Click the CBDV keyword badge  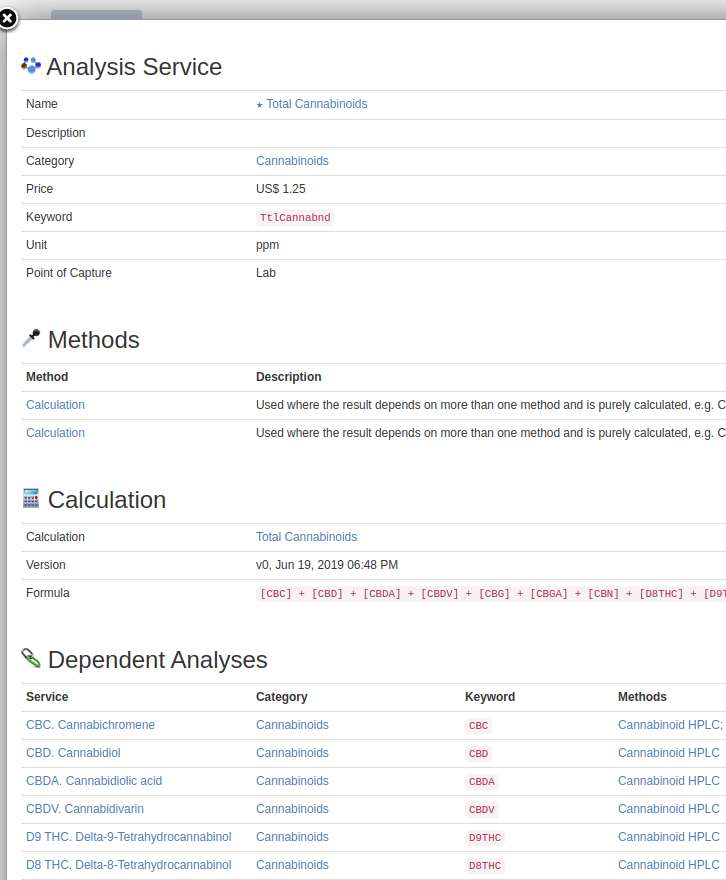click(484, 808)
